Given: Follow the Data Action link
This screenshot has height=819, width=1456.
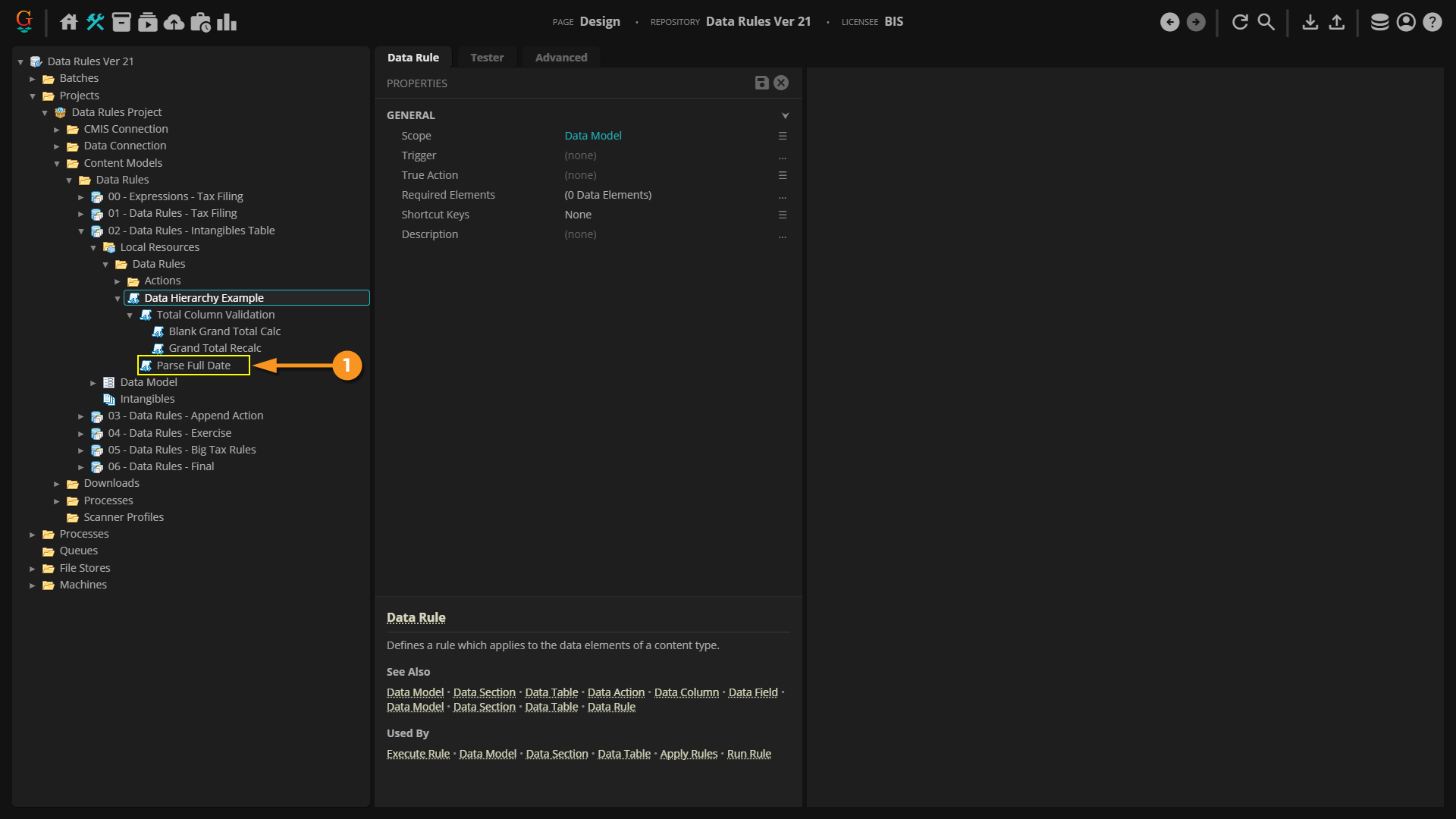Looking at the screenshot, I should pos(616,692).
